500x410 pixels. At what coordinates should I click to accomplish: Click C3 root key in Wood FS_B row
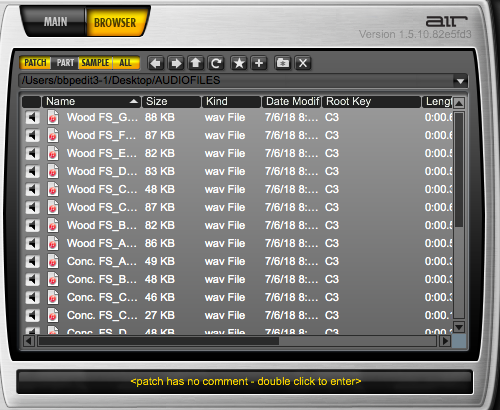pos(332,225)
